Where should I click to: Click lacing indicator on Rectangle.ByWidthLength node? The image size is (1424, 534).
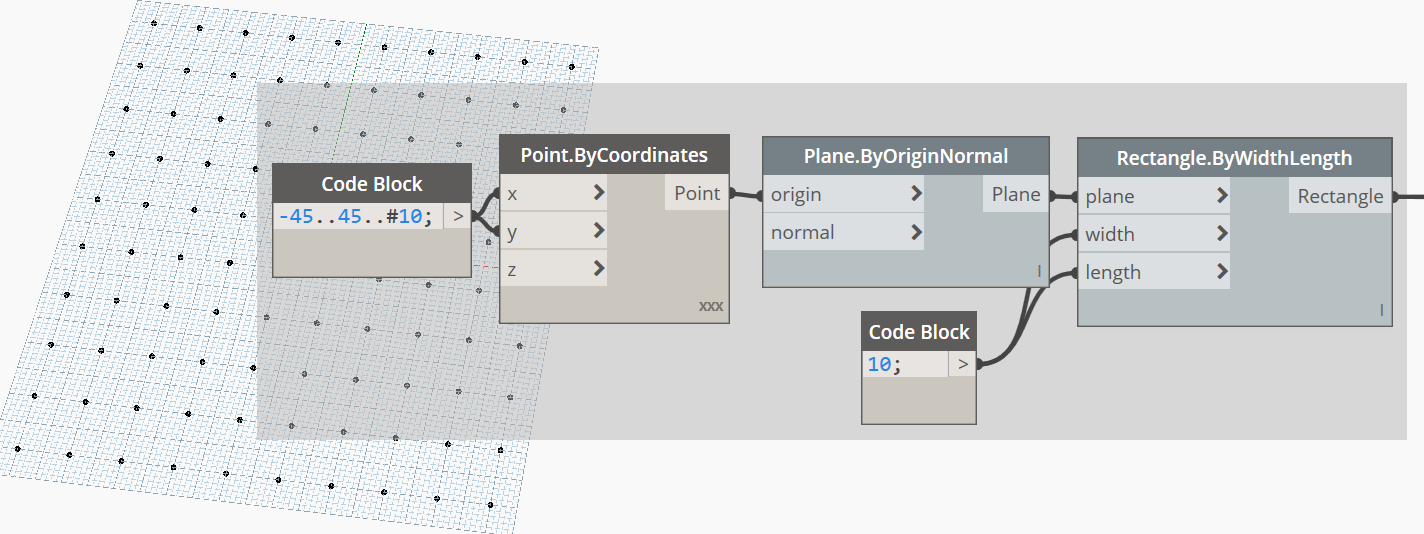coord(1382,310)
